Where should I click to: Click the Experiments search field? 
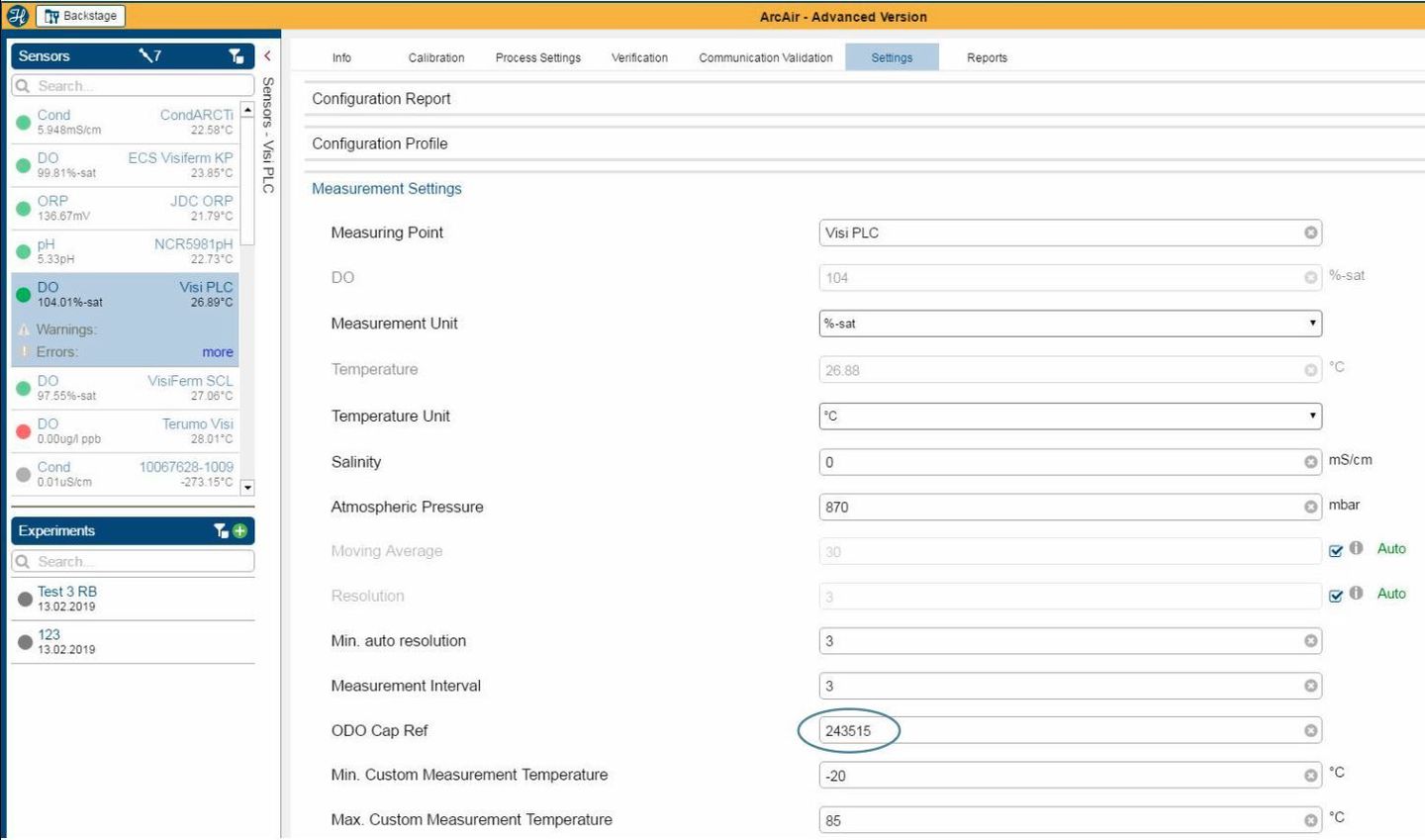(x=133, y=561)
